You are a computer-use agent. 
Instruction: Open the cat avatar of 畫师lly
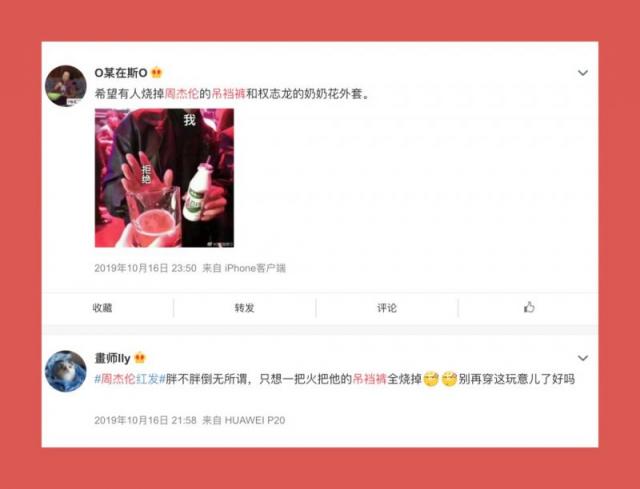point(65,371)
